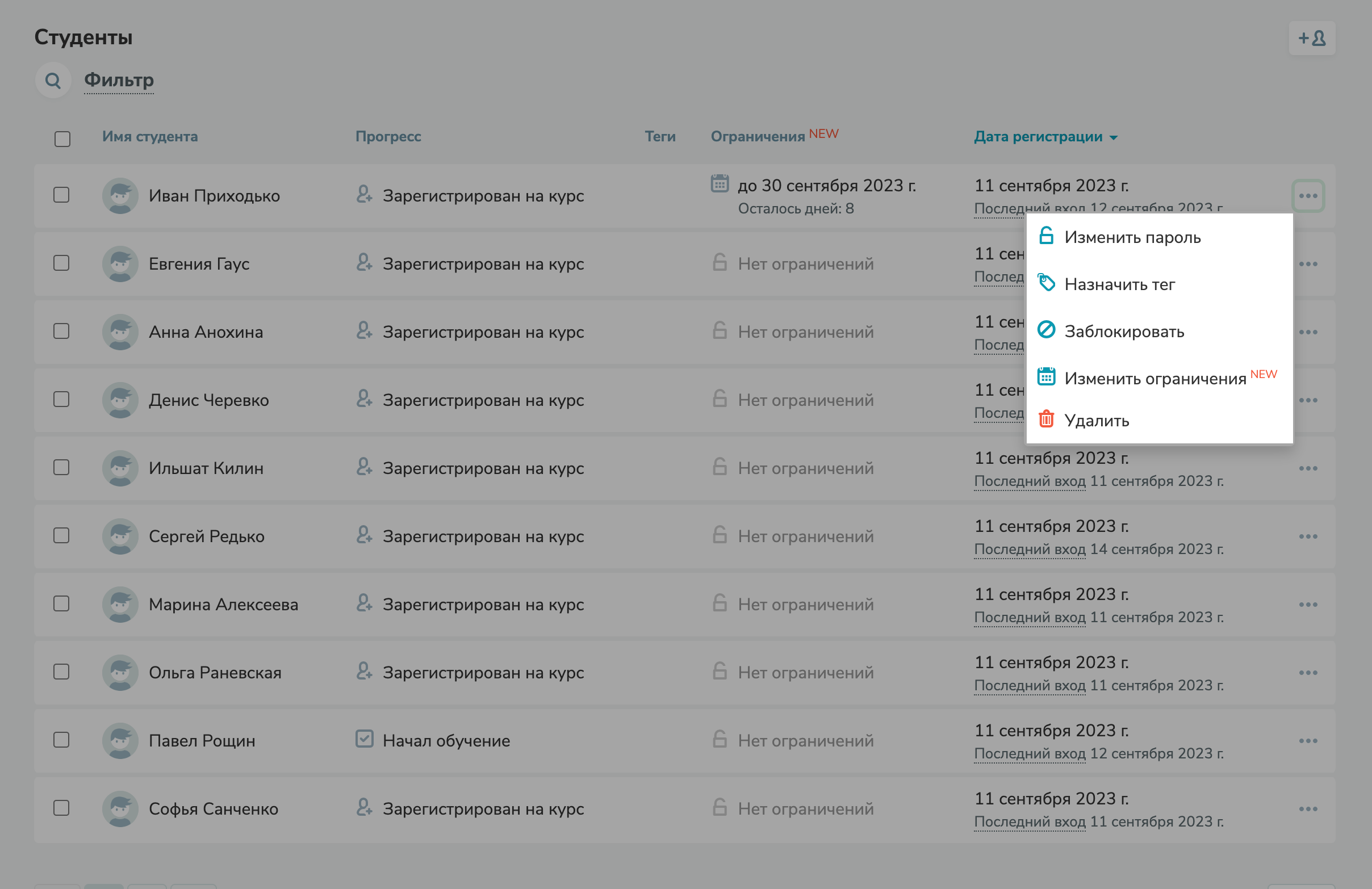1372x889 pixels.
Task: Open three-dot menu for Ильшат Килин
Action: (1307, 468)
